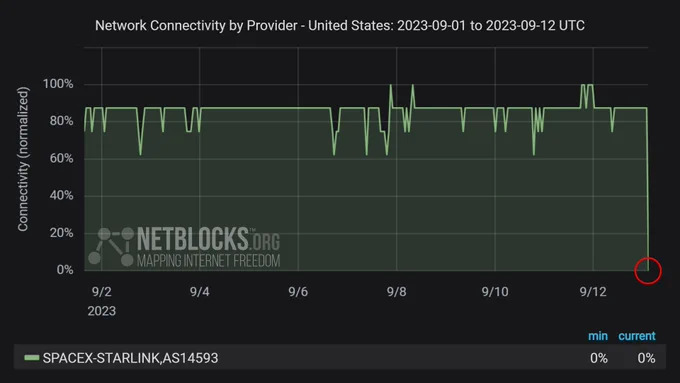The image size is (680, 383).
Task: Click the 60% y-axis tick label
Action: tap(61, 158)
